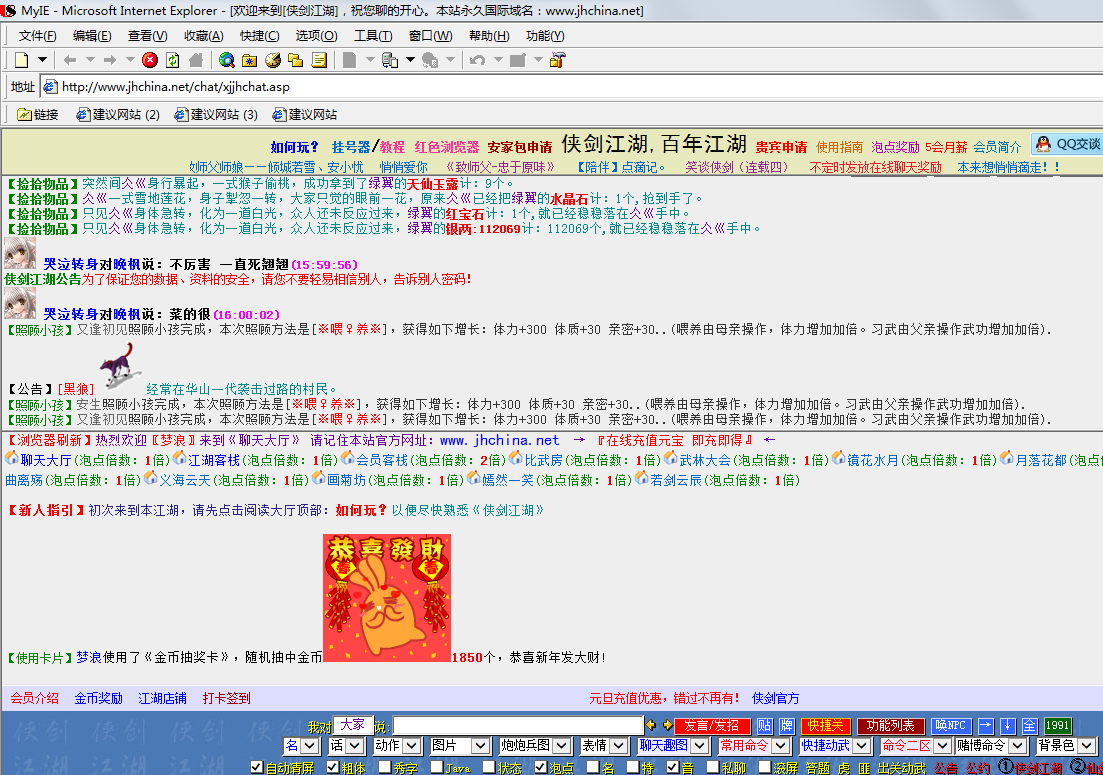Open the 收藏(A) menu
The width and height of the screenshot is (1103, 775).
pos(203,36)
